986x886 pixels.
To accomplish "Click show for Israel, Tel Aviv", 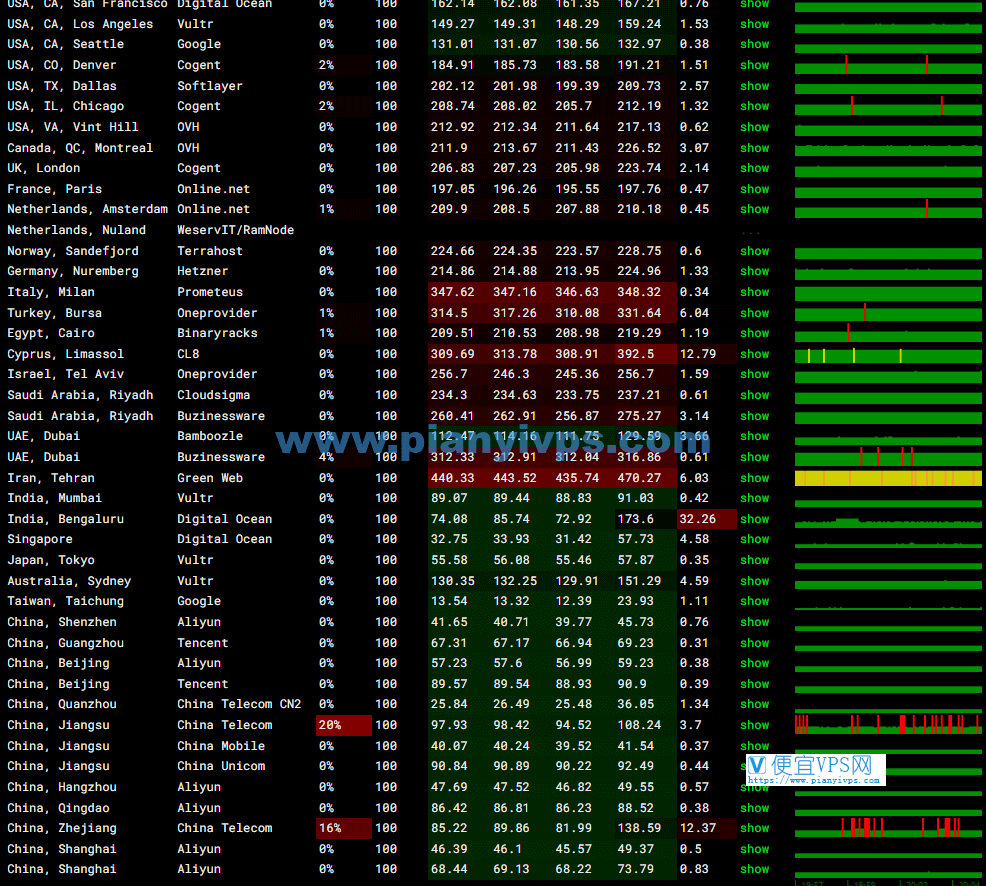I will pos(755,374).
